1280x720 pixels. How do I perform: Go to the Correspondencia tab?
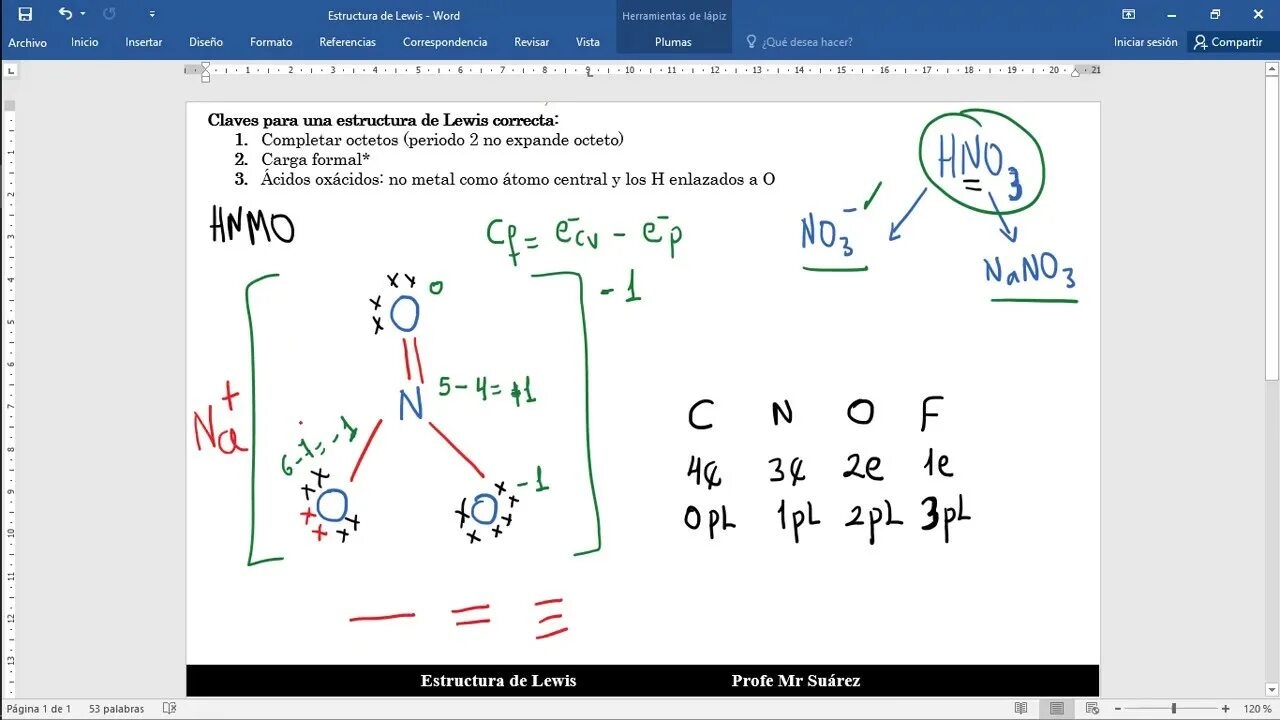click(x=445, y=42)
